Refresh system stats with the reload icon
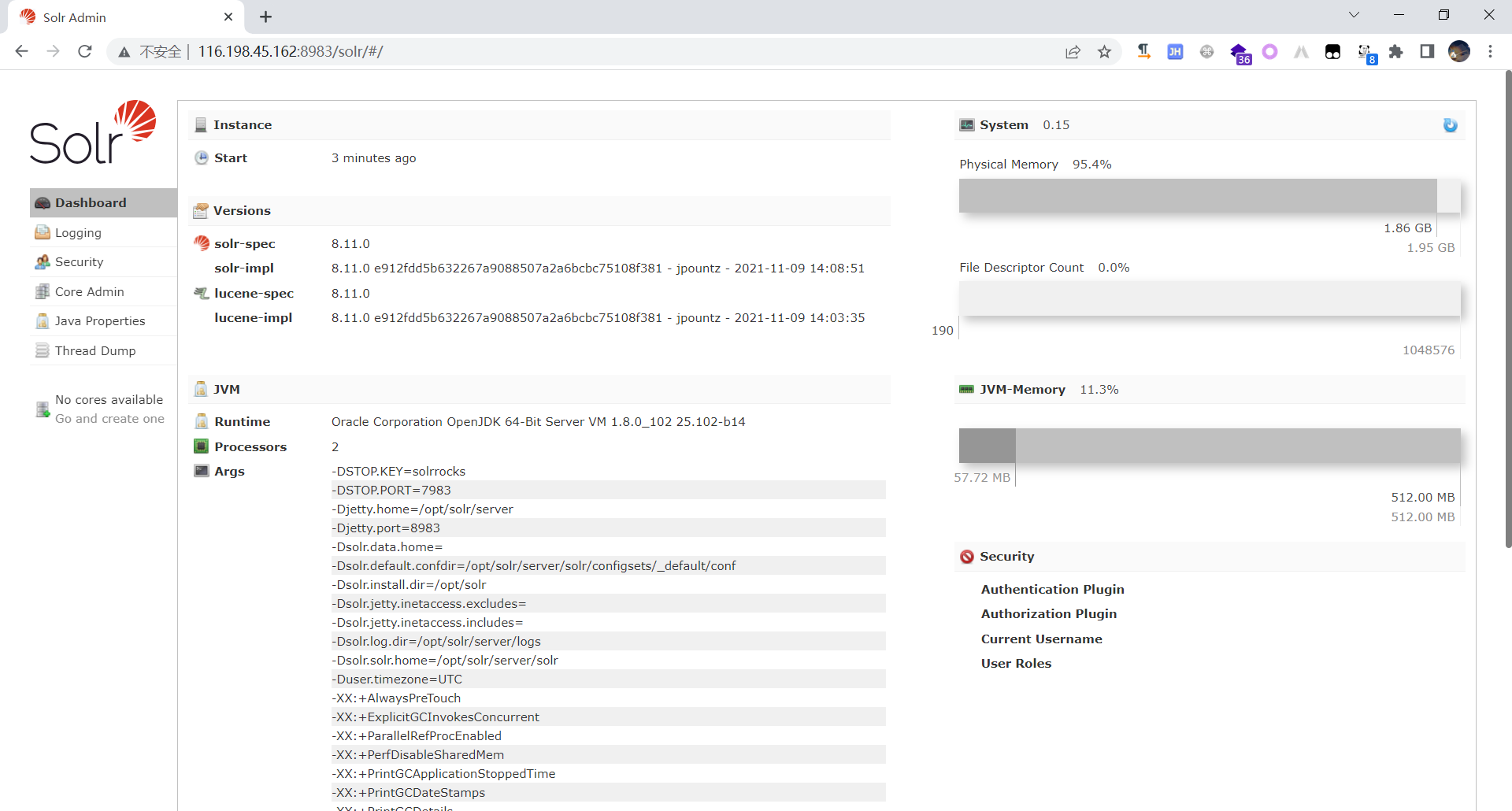This screenshot has width=1512, height=811. (1450, 125)
